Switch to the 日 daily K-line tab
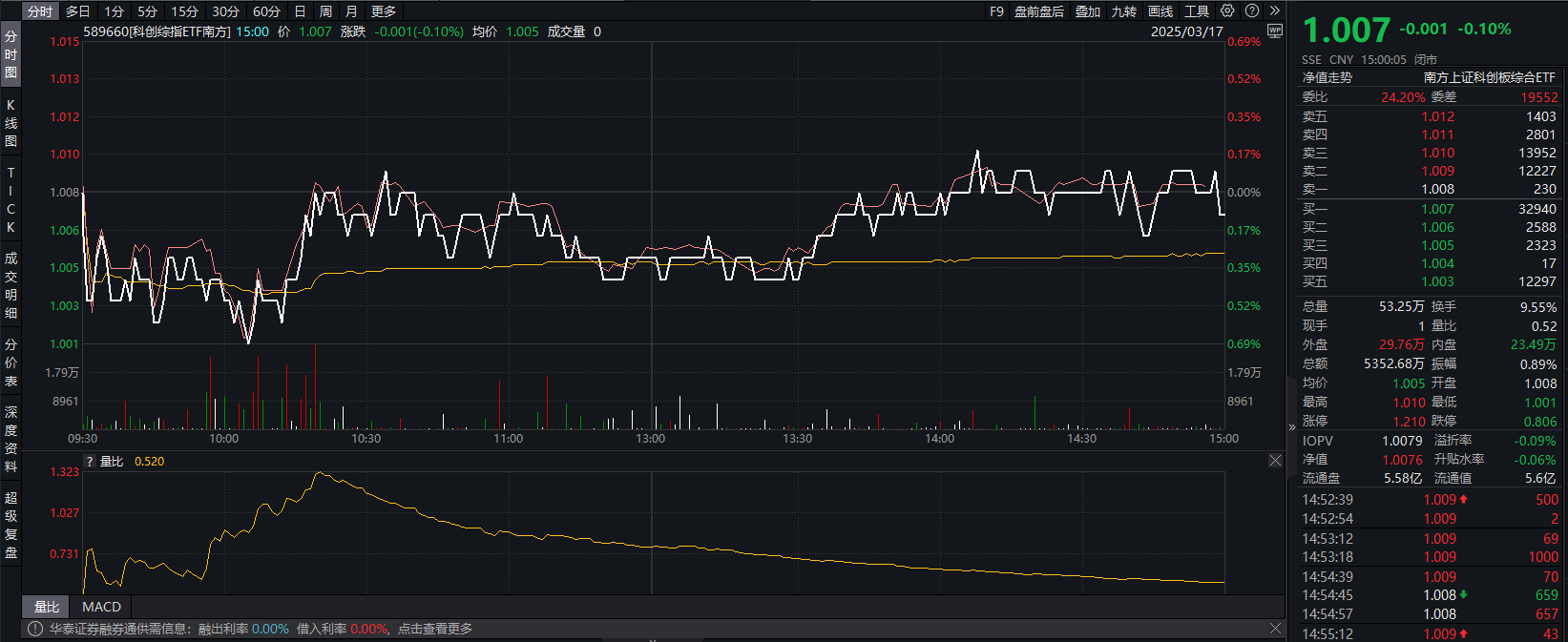The height and width of the screenshot is (642, 1568). pyautogui.click(x=300, y=11)
